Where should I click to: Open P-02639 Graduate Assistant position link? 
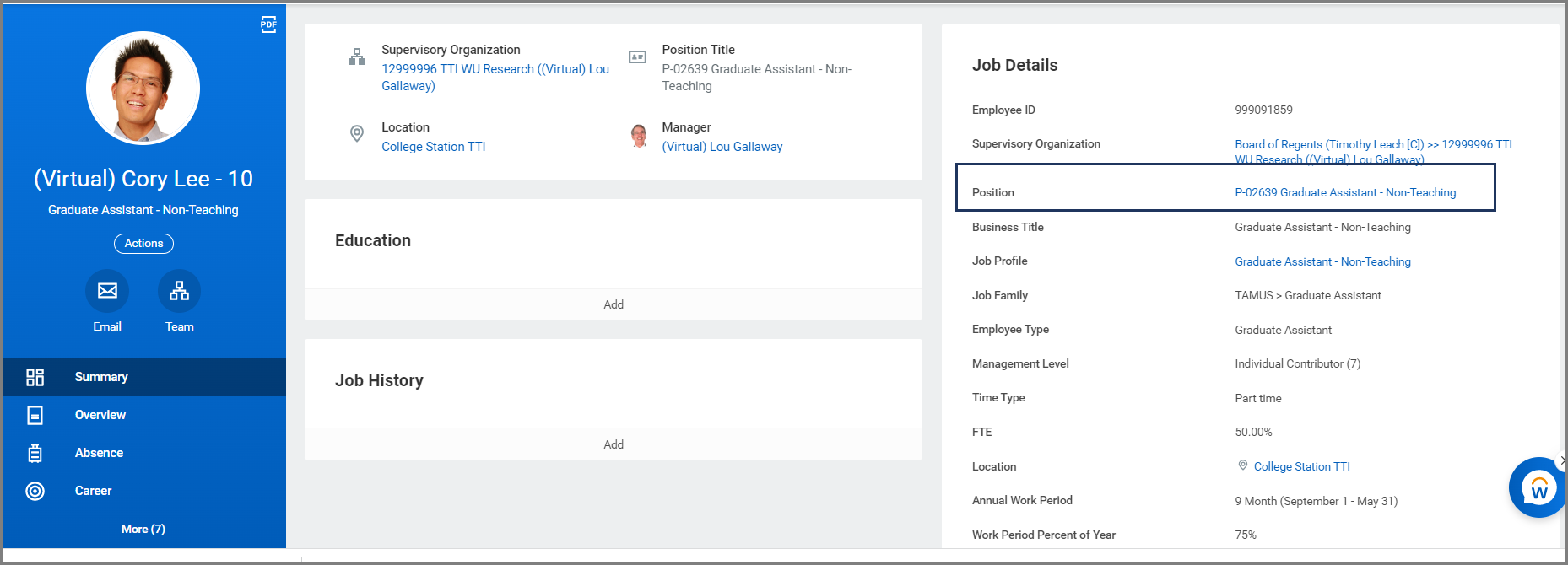[1345, 192]
